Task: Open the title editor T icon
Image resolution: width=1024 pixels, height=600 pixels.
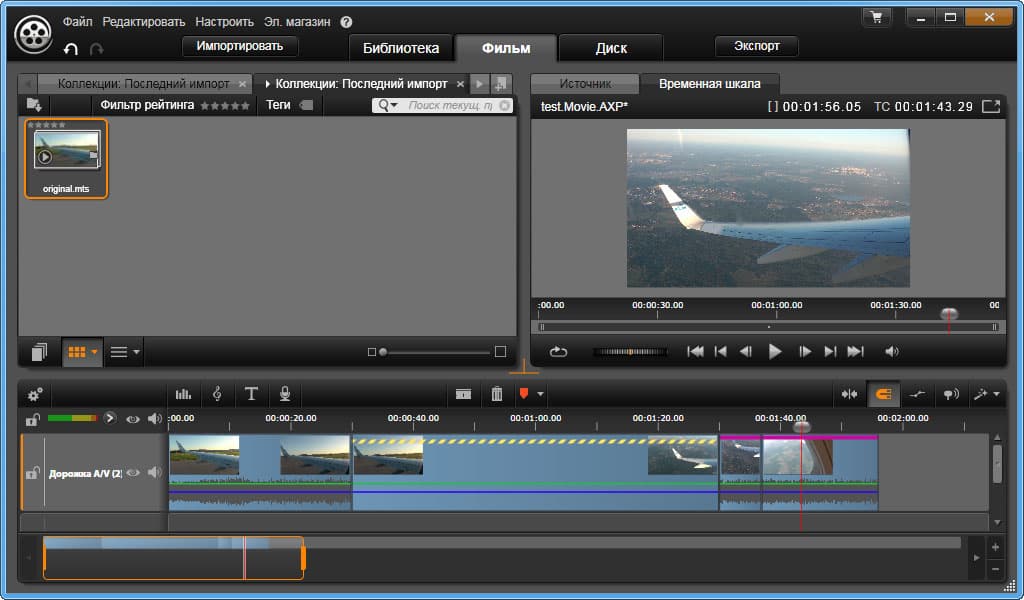Action: coord(251,394)
